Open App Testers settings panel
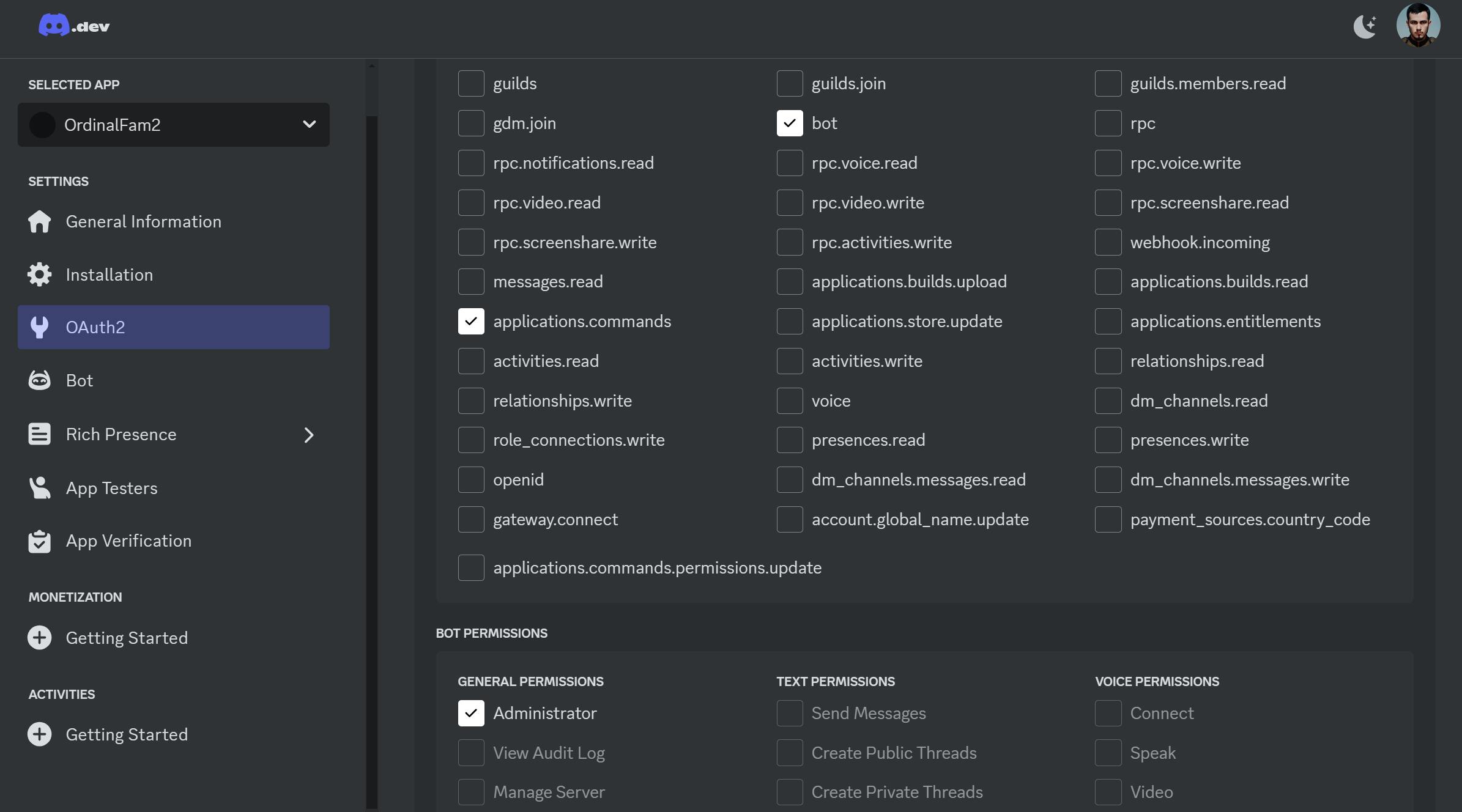 111,487
